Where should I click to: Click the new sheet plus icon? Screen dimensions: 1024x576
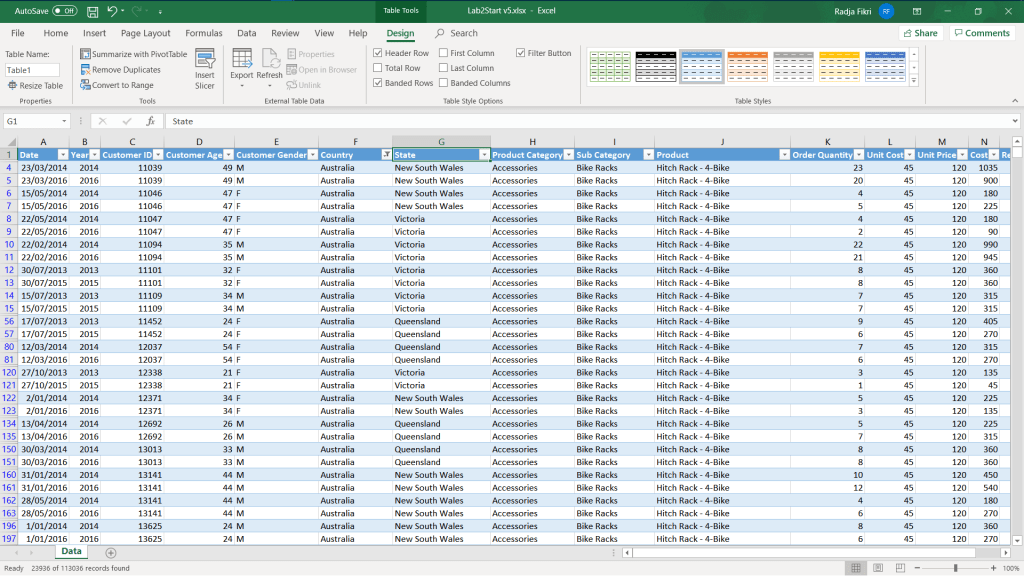tap(110, 552)
